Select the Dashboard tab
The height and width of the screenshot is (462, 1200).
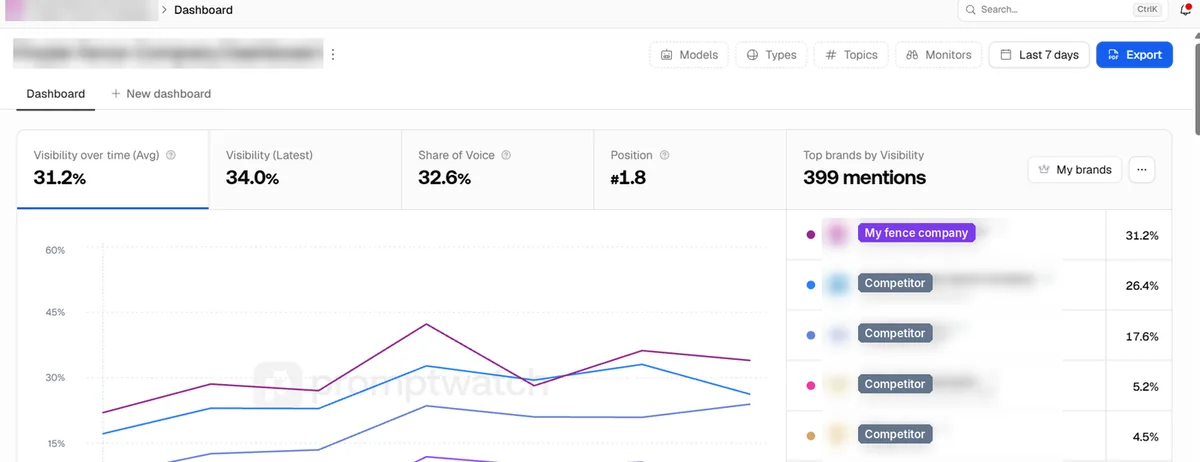click(56, 93)
